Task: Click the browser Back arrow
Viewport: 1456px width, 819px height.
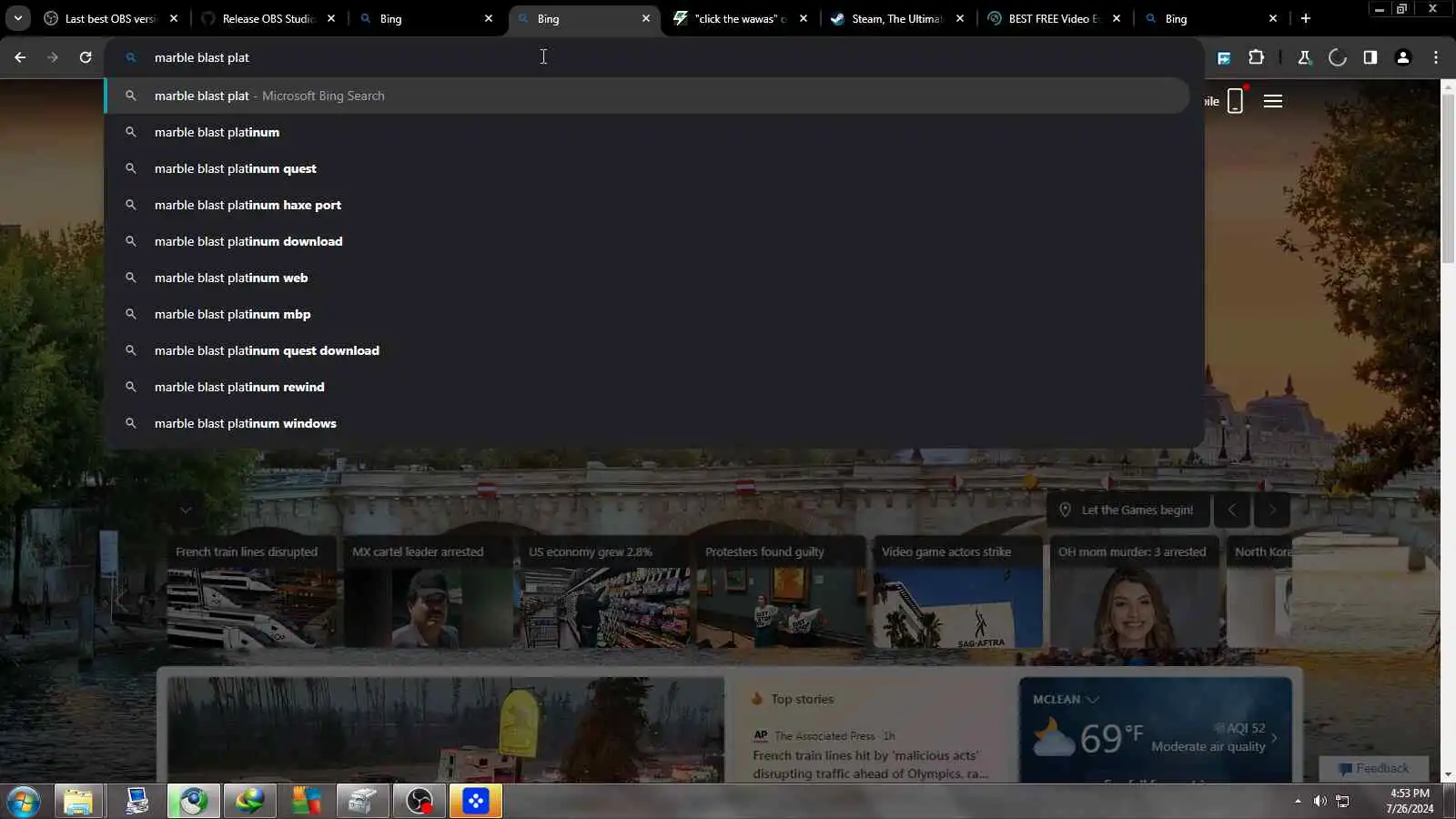Action: pyautogui.click(x=20, y=57)
